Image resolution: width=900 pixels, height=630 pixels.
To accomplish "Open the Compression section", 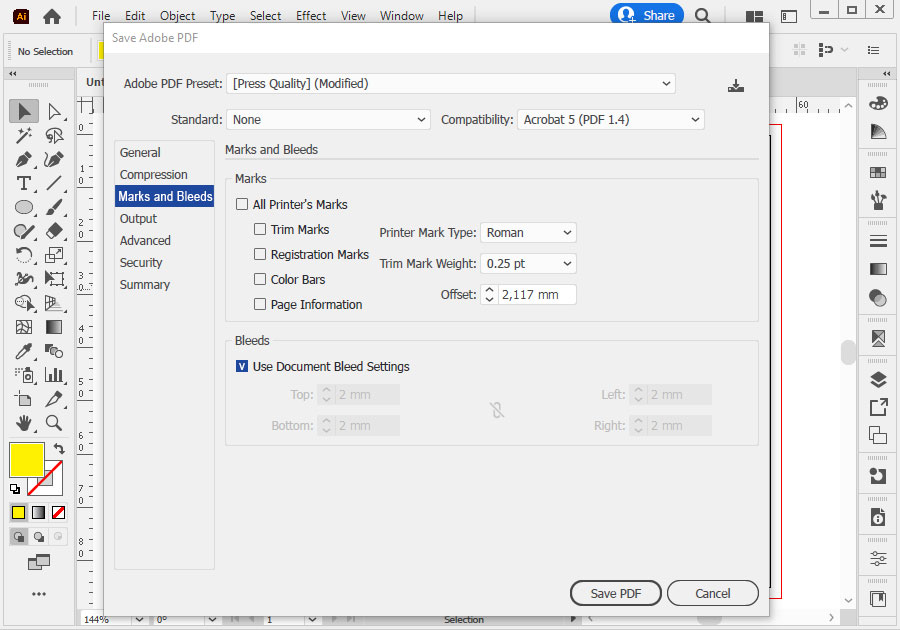I will pyautogui.click(x=153, y=174).
